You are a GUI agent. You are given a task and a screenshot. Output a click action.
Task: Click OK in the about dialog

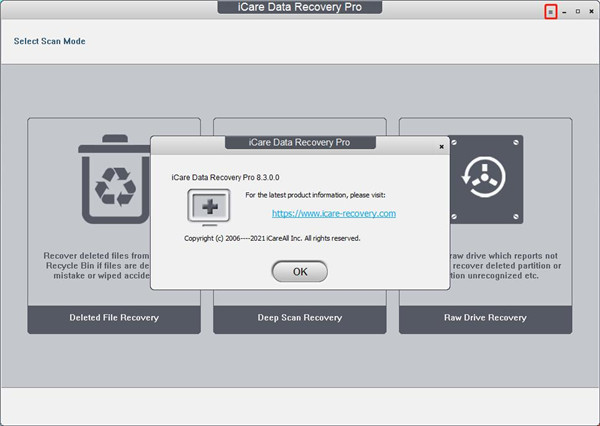[300, 272]
